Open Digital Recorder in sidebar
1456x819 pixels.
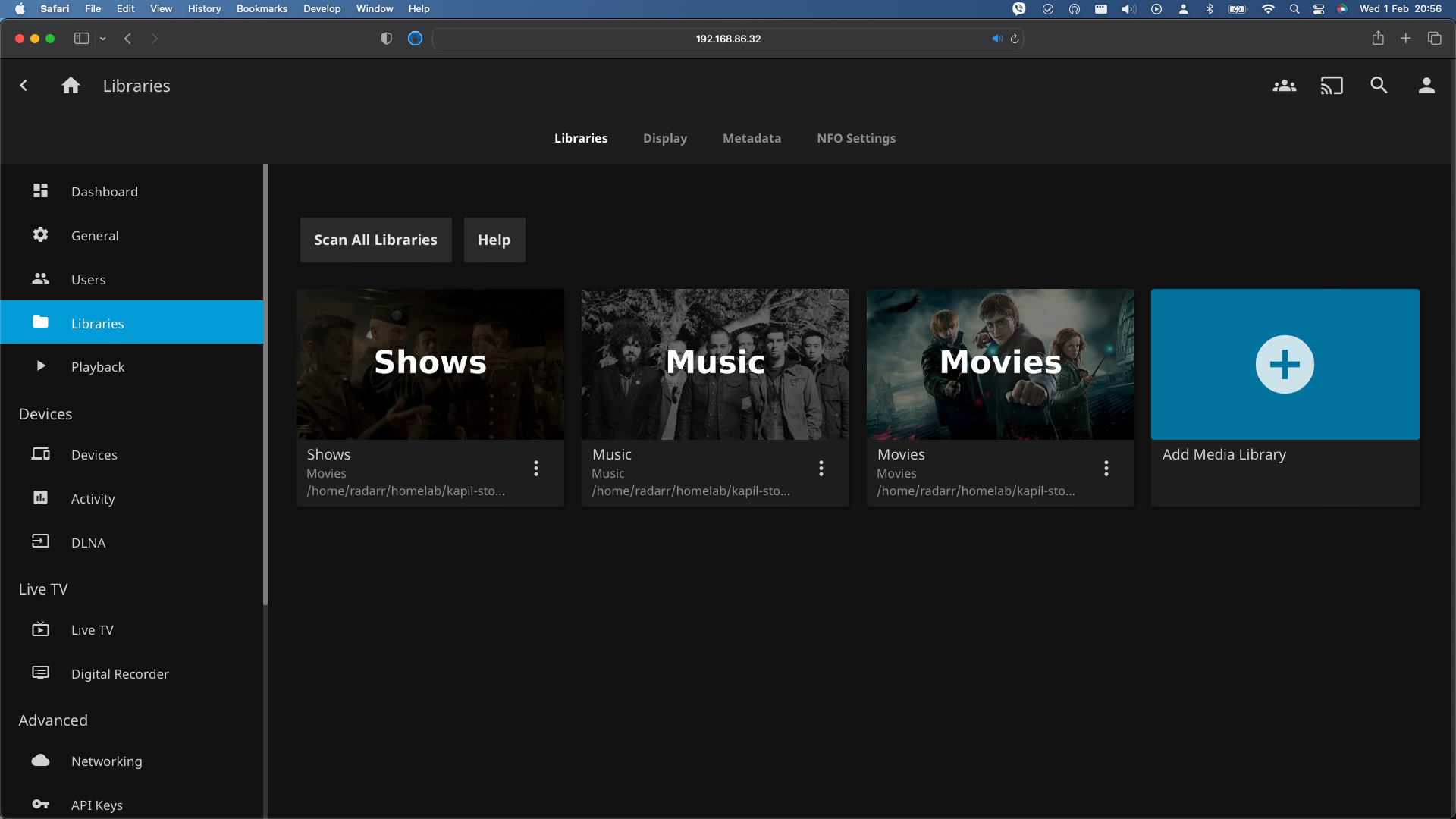tap(132, 674)
